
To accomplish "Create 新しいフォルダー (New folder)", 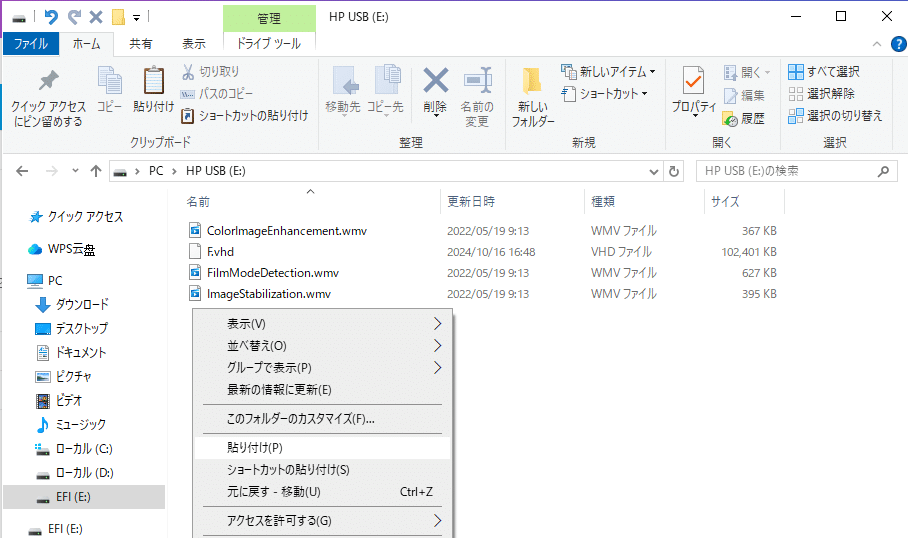I will click(533, 97).
